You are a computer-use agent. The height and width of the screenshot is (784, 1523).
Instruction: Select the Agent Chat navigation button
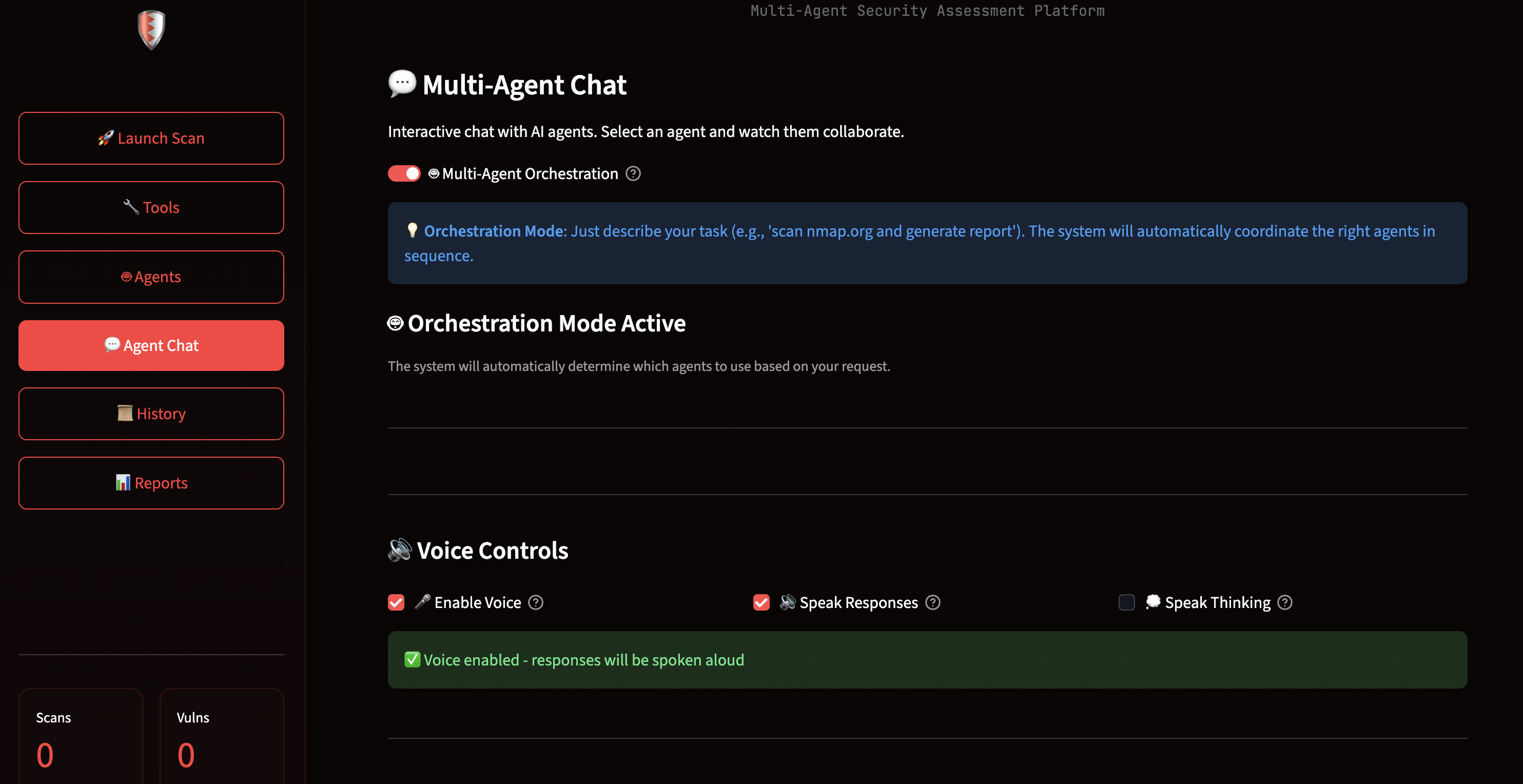pyautogui.click(x=151, y=345)
